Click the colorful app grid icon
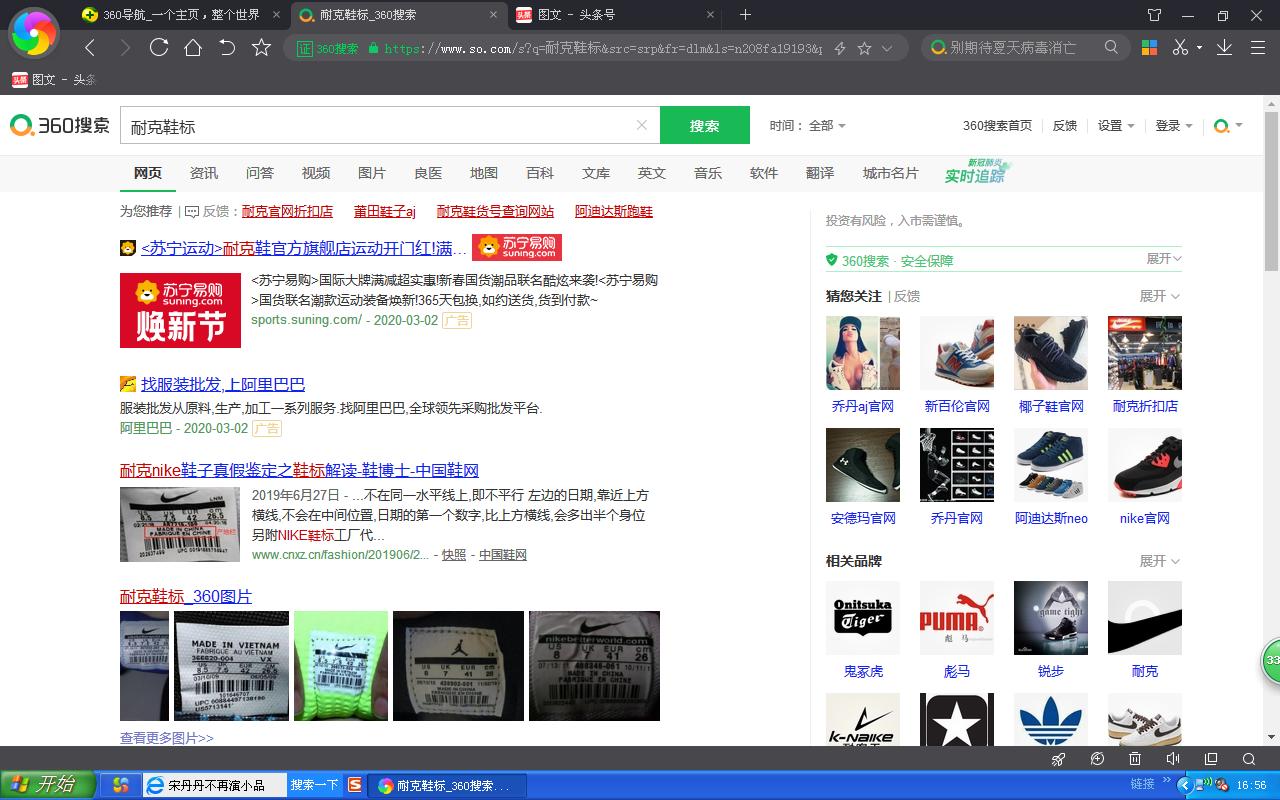This screenshot has width=1280, height=800. click(x=1148, y=46)
